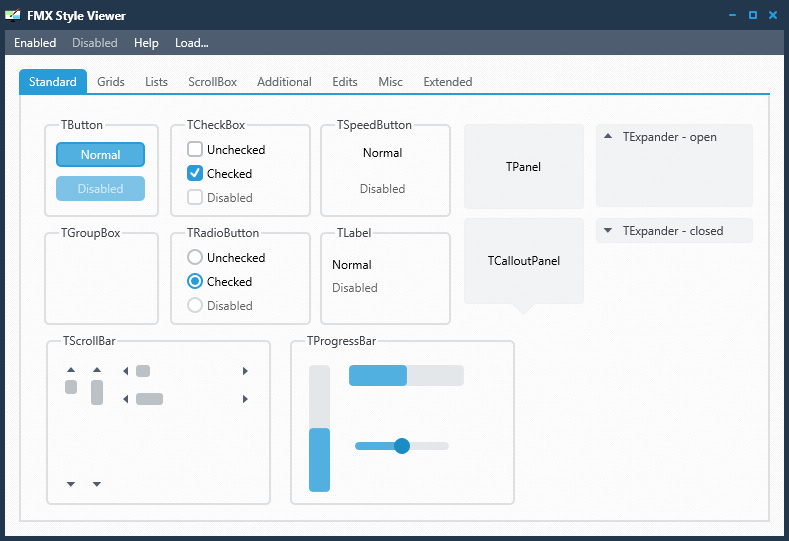Click the Load... menu item
789x541 pixels.
[x=192, y=43]
